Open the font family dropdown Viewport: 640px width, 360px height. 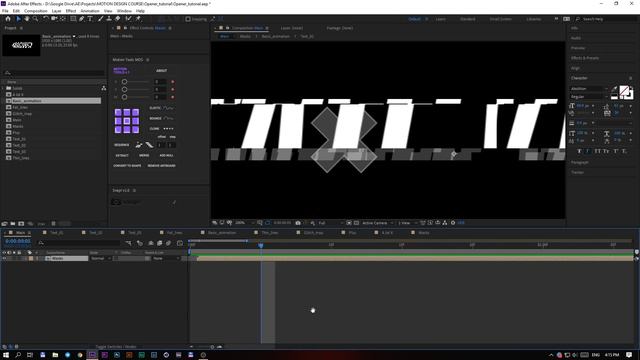[x=589, y=89]
